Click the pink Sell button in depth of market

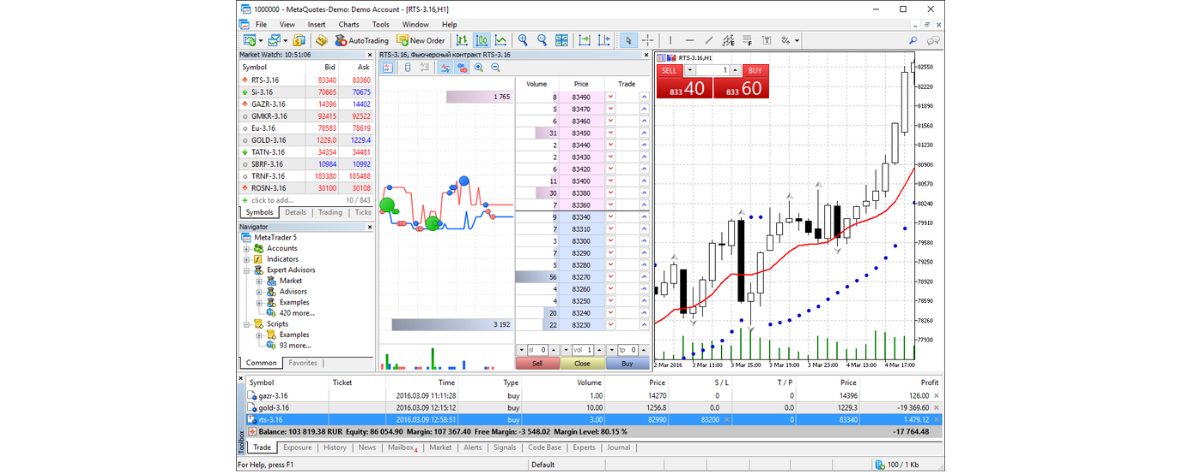538,363
